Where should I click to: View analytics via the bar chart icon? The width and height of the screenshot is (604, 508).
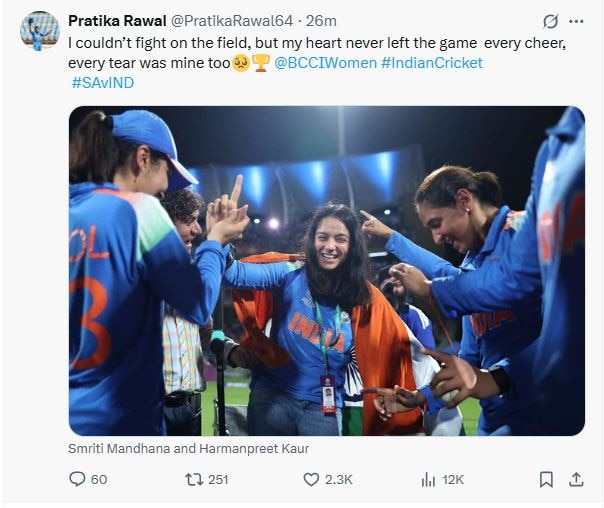click(x=428, y=480)
